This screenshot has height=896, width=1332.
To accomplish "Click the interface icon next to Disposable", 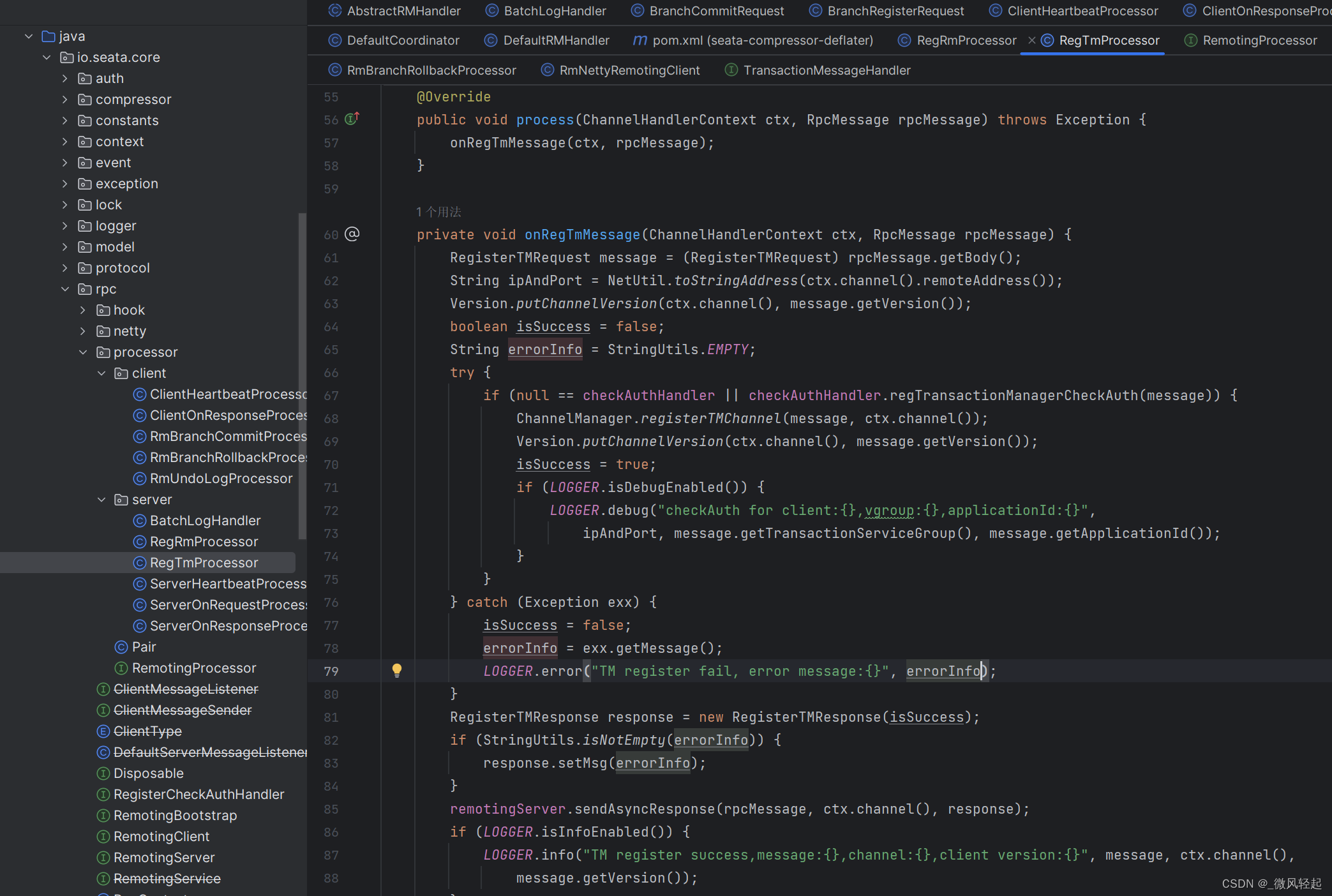I will pyautogui.click(x=103, y=773).
